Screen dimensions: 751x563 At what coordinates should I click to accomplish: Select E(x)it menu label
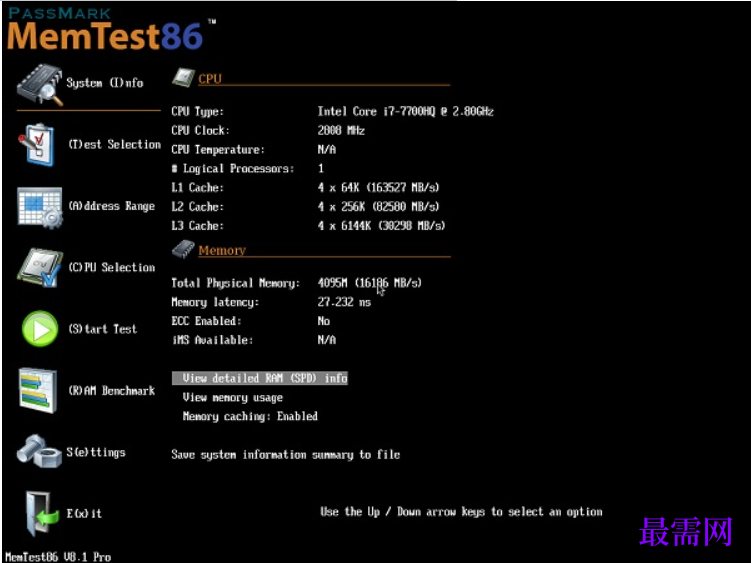(84, 514)
